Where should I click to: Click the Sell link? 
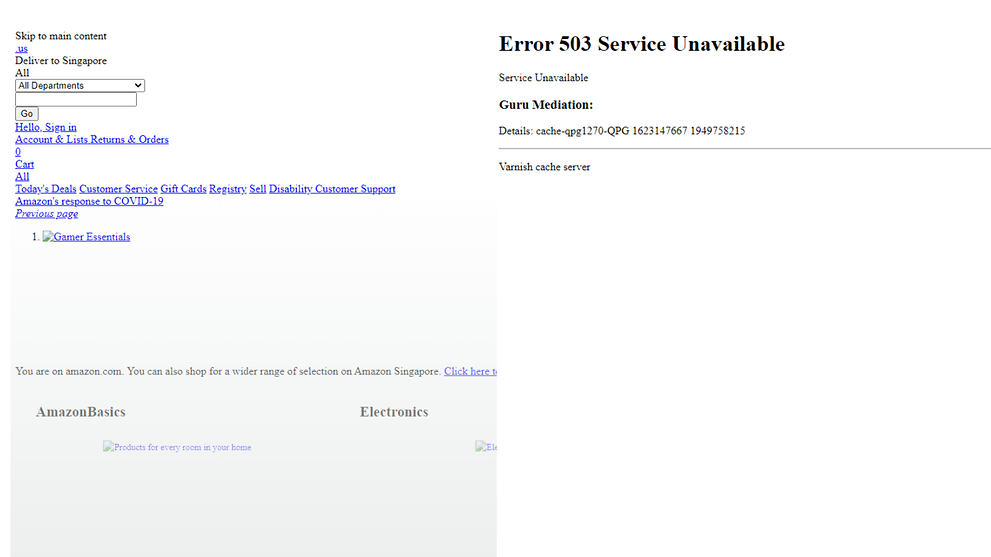[x=258, y=189]
